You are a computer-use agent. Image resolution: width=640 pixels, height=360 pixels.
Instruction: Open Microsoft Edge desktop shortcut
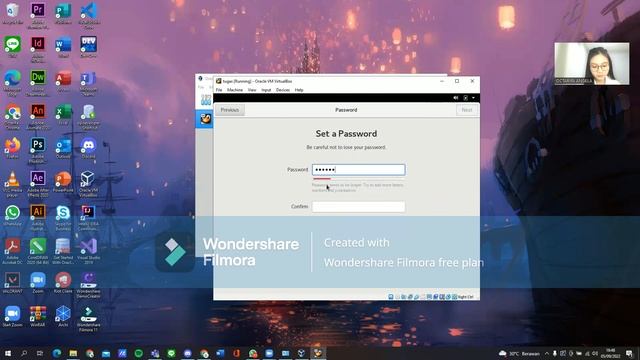click(12, 82)
